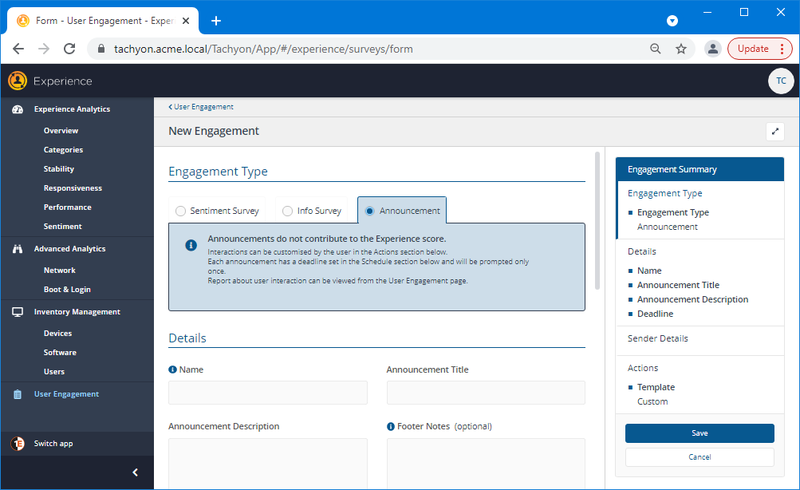Close the Form - User Engagement tab
800x490 pixels.
pos(186,21)
